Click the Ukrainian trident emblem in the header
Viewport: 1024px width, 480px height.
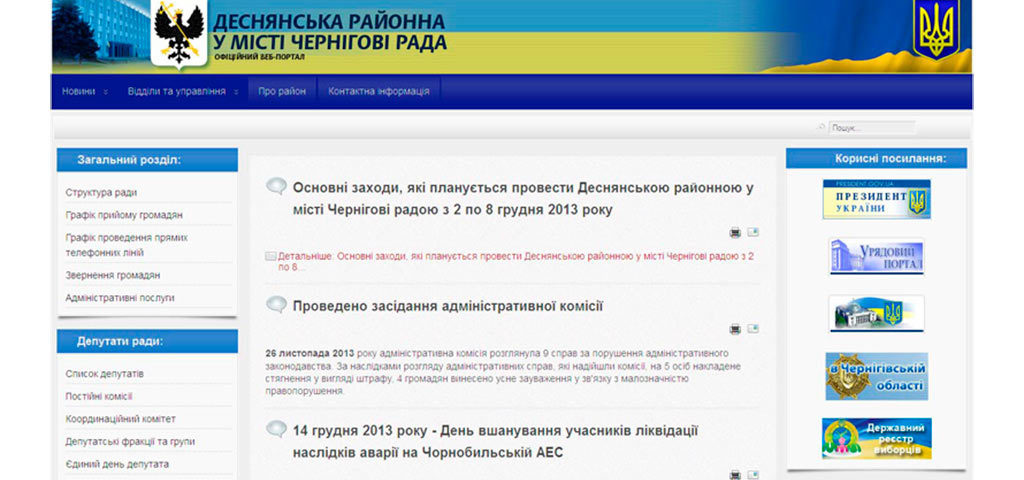pos(936,30)
